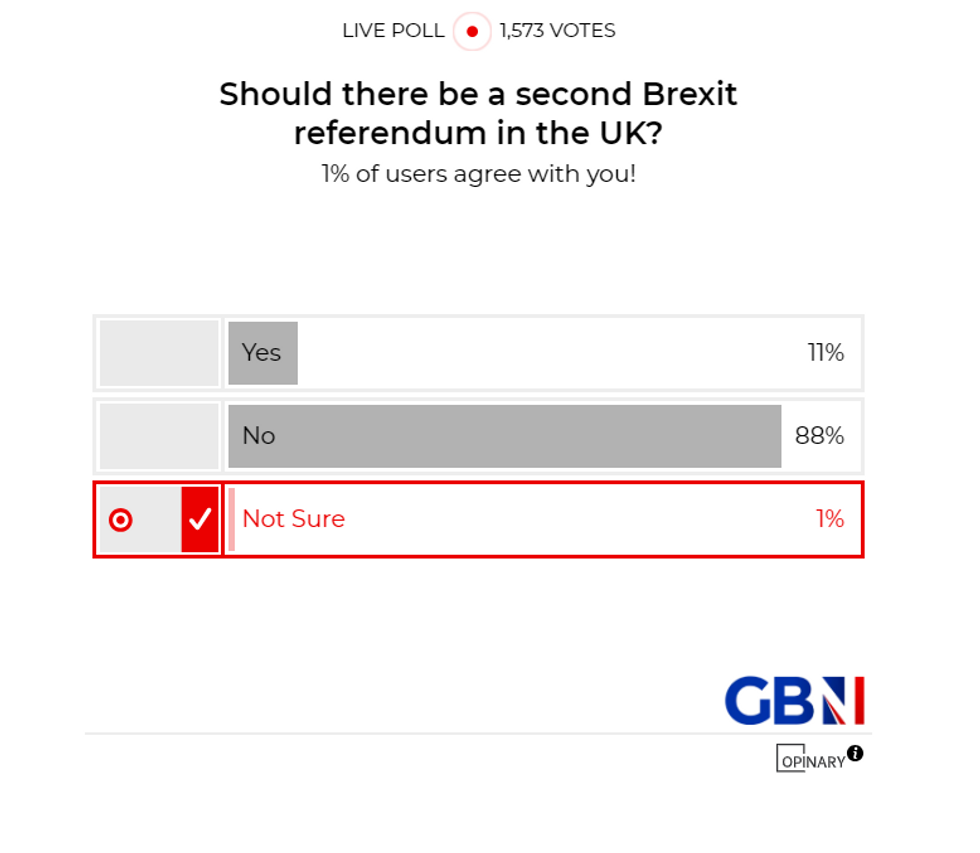Click the red checkmark on Not Sure
Screen dimensions: 980x853
(x=201, y=519)
